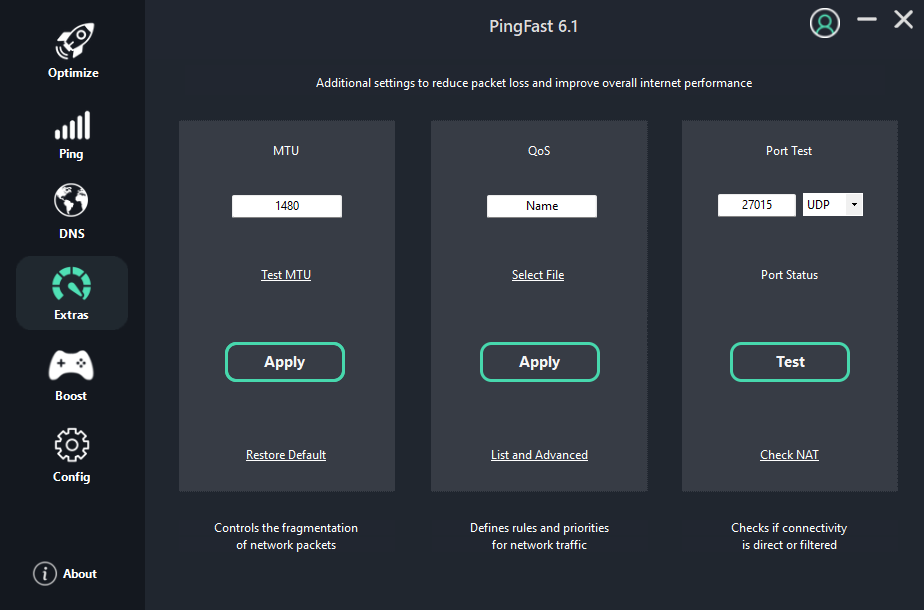Click the About info icon
The image size is (924, 610).
pyautogui.click(x=45, y=574)
